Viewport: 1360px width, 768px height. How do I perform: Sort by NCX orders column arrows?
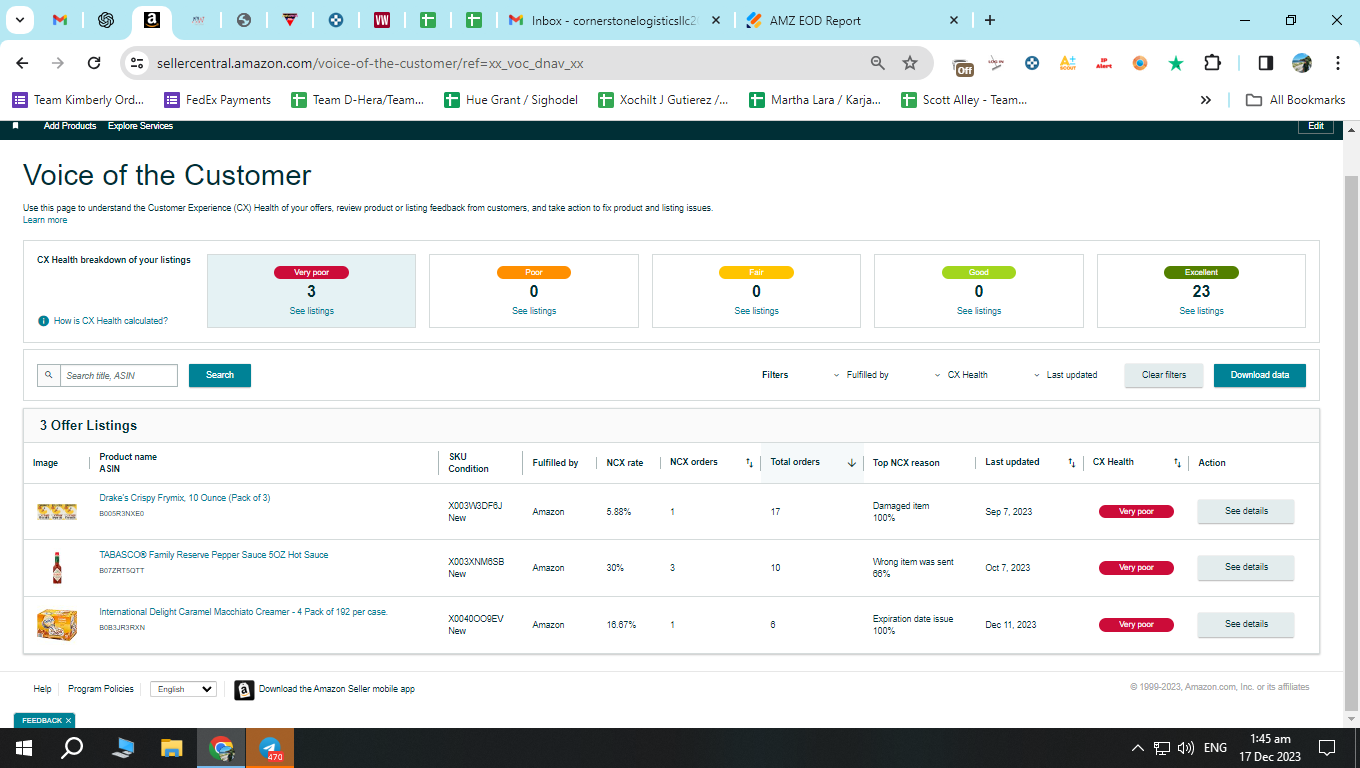click(x=749, y=463)
